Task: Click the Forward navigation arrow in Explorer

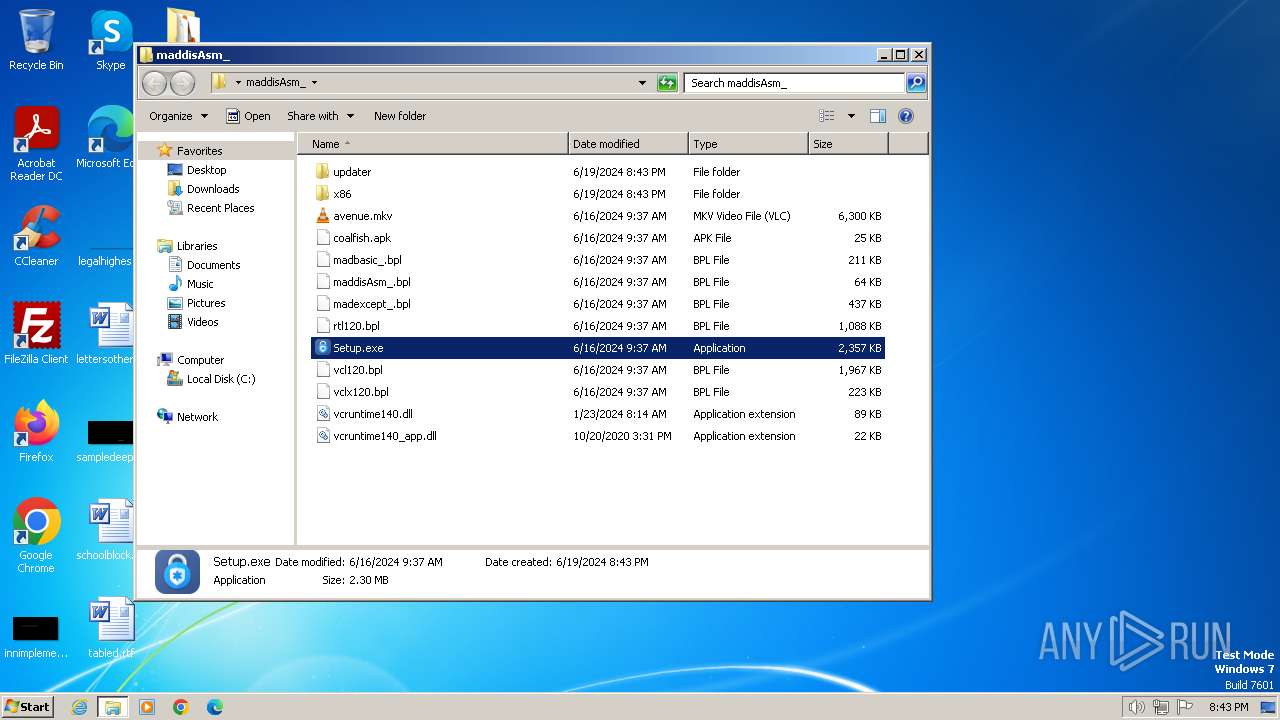Action: coord(182,83)
